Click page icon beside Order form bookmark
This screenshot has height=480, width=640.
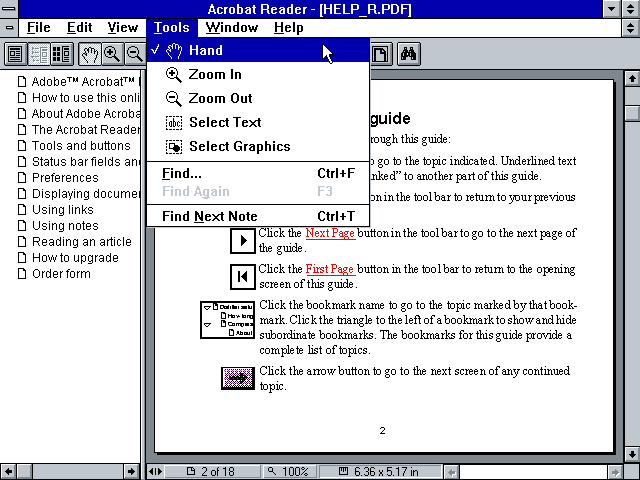pyautogui.click(x=22, y=273)
